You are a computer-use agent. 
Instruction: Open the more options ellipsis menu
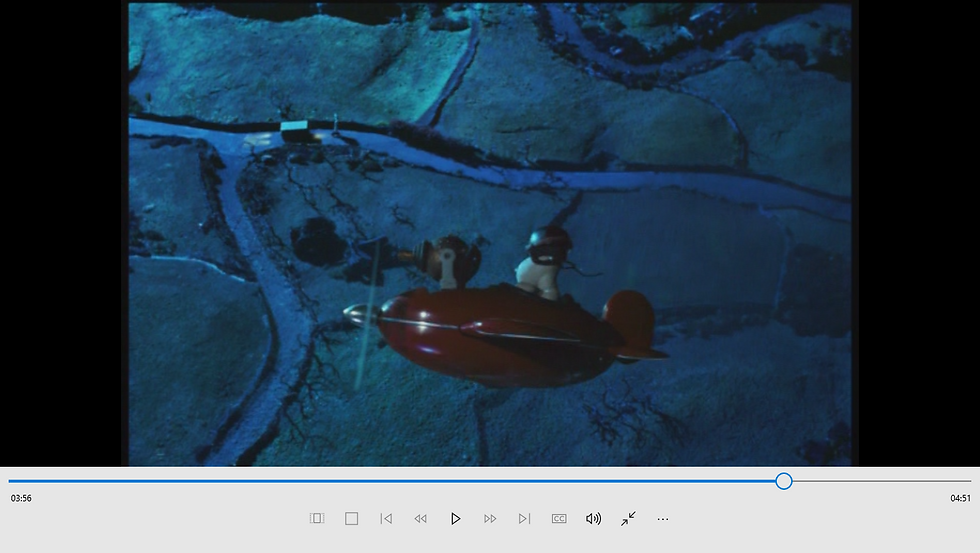663,519
